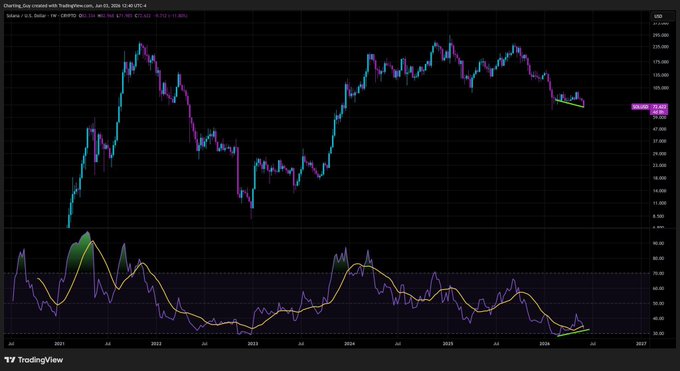Click the SOLUSD symbol label tag
Screen dimensions: 680x371
pos(641,106)
